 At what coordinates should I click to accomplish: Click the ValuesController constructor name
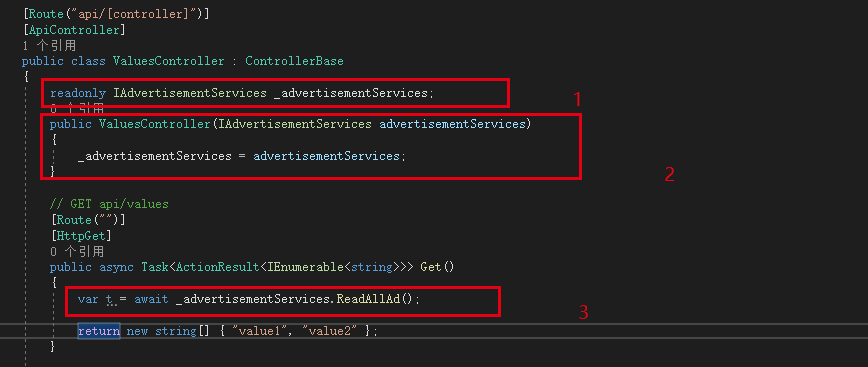[x=155, y=124]
